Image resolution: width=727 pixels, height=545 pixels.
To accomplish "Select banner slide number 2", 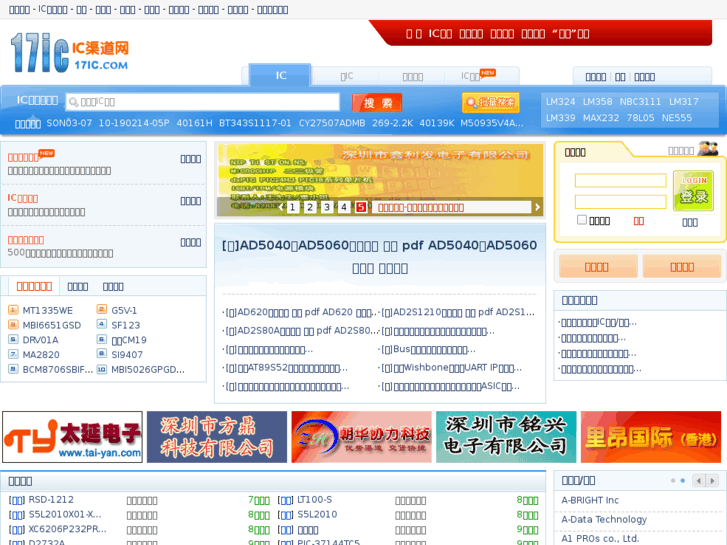I will tap(310, 207).
